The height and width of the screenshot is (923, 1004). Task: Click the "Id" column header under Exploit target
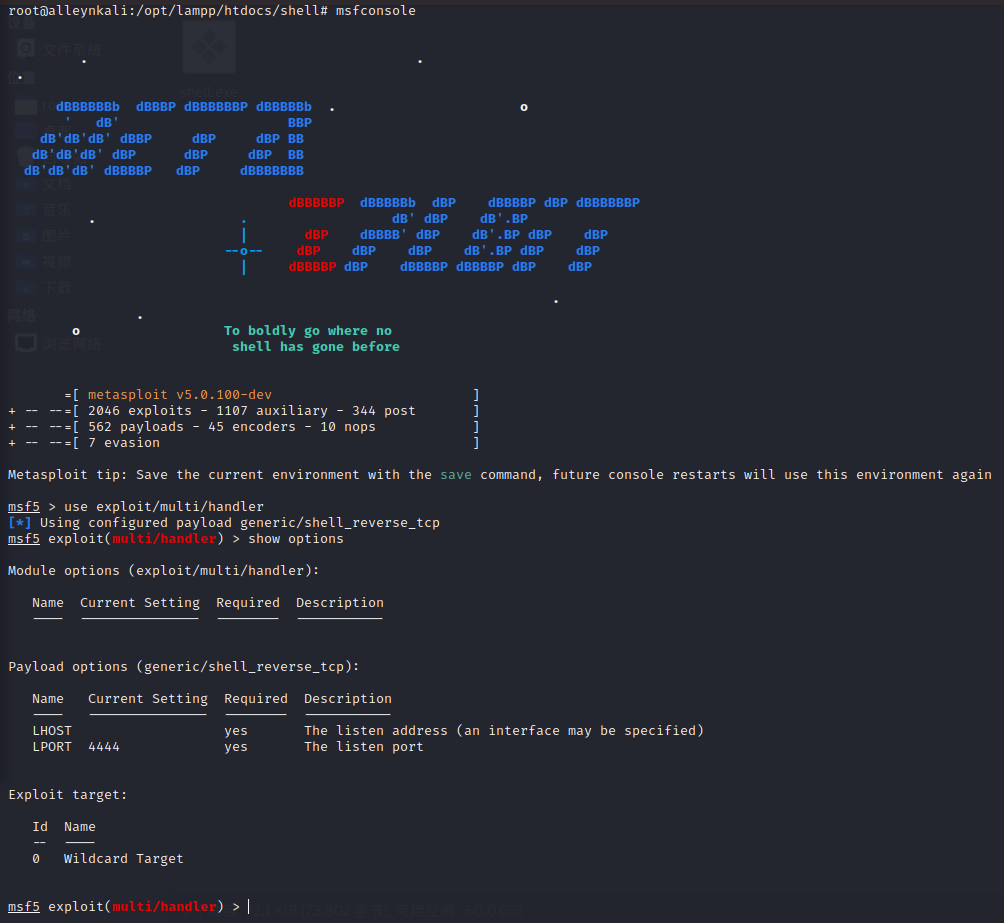tap(40, 827)
